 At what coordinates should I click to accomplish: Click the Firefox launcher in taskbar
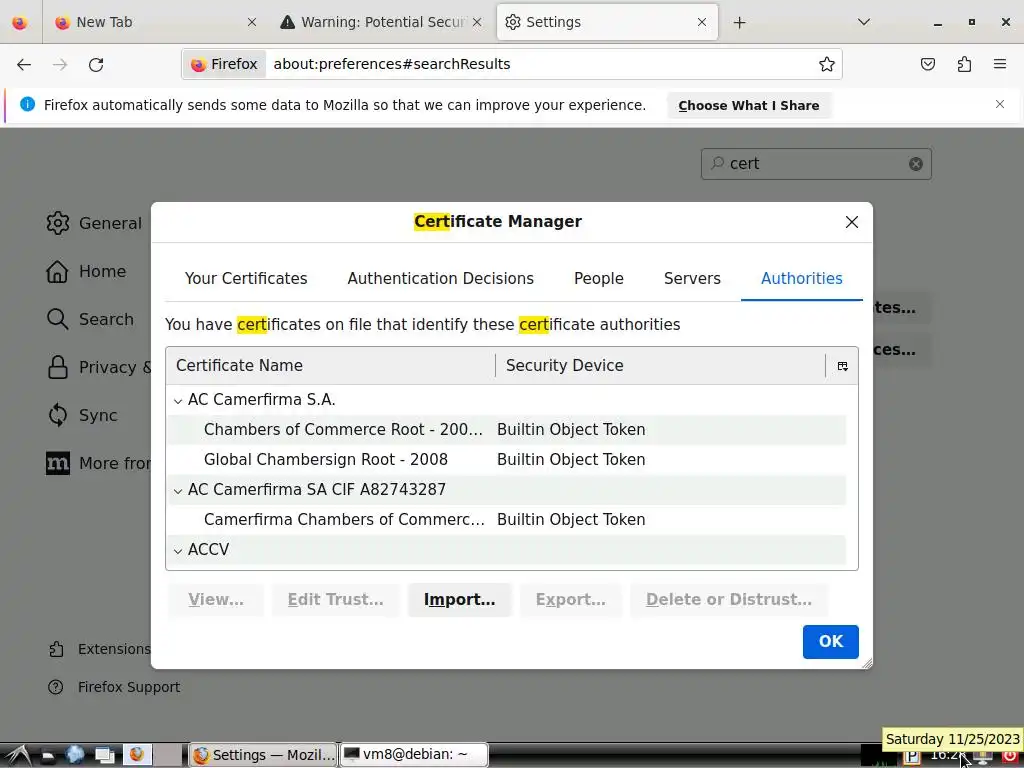pos(136,755)
